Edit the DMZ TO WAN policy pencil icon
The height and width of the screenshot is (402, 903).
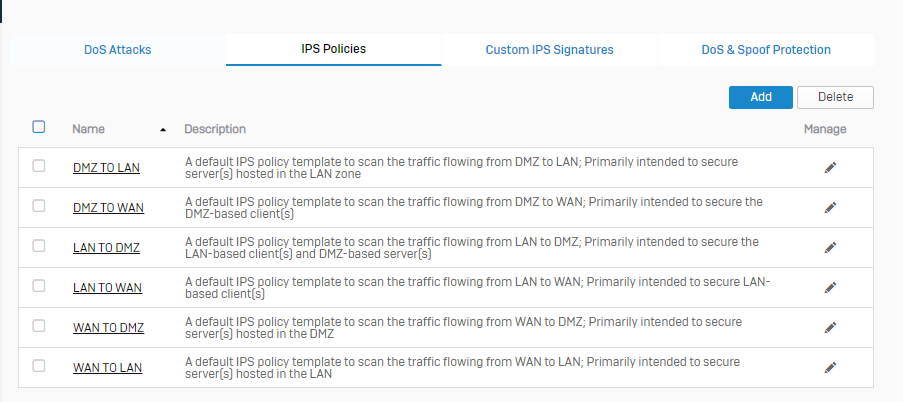point(830,208)
